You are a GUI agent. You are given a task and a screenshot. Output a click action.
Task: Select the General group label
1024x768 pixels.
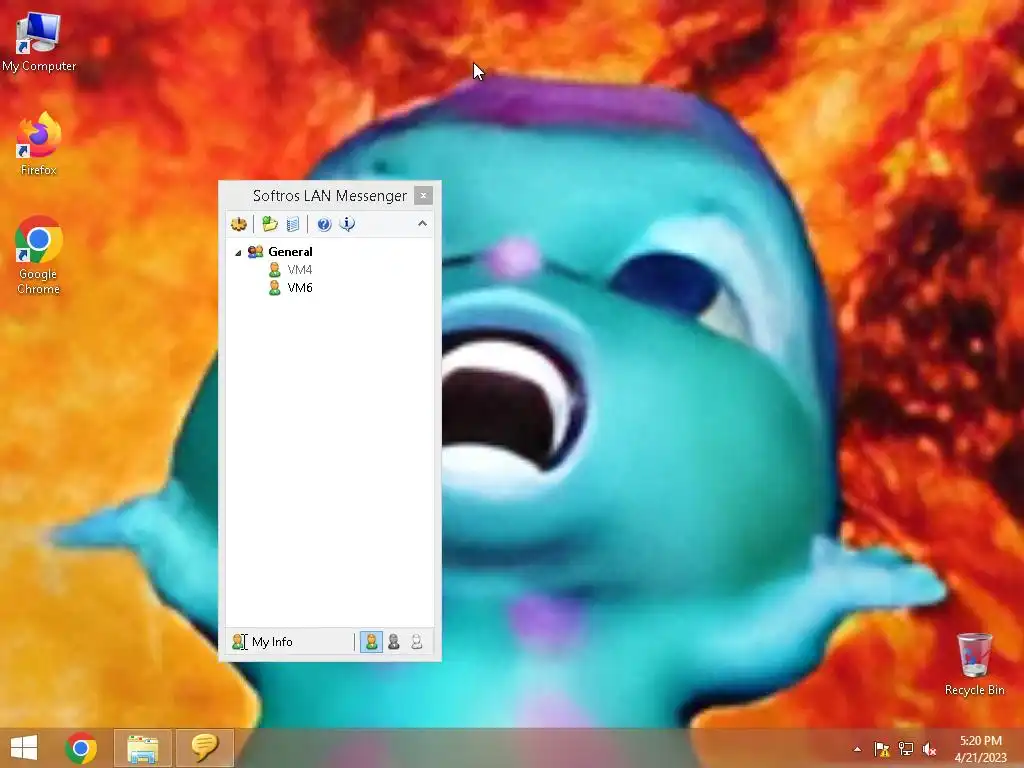coord(291,251)
